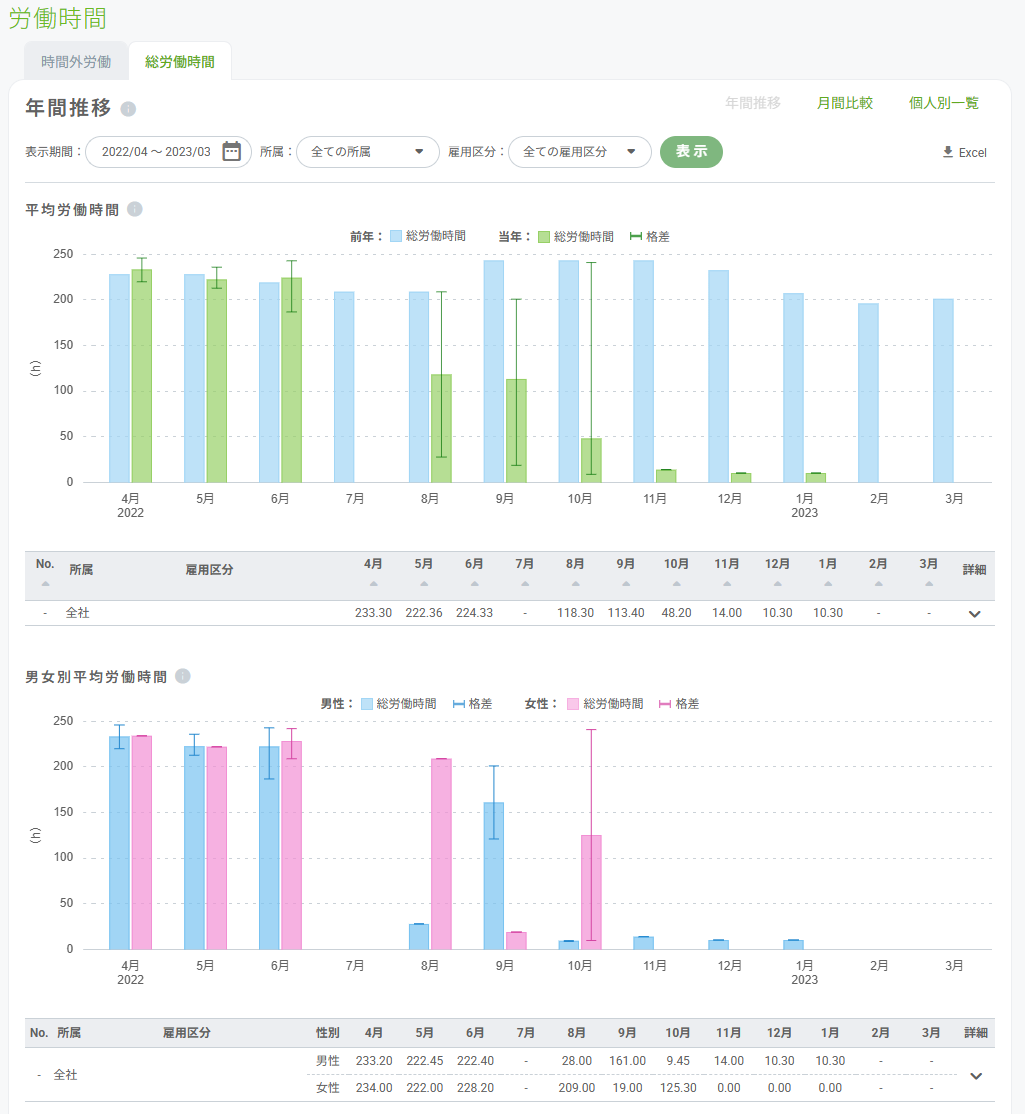Click the green 表示 button

(x=691, y=152)
